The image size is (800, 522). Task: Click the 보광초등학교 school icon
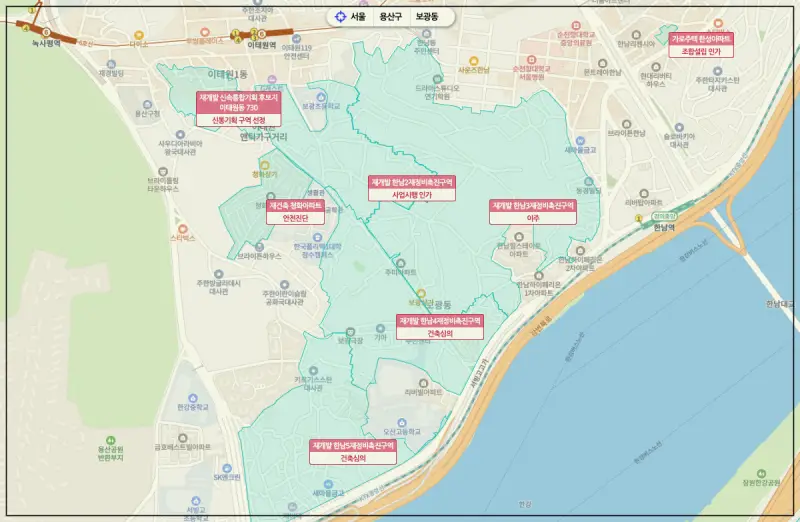click(x=321, y=97)
